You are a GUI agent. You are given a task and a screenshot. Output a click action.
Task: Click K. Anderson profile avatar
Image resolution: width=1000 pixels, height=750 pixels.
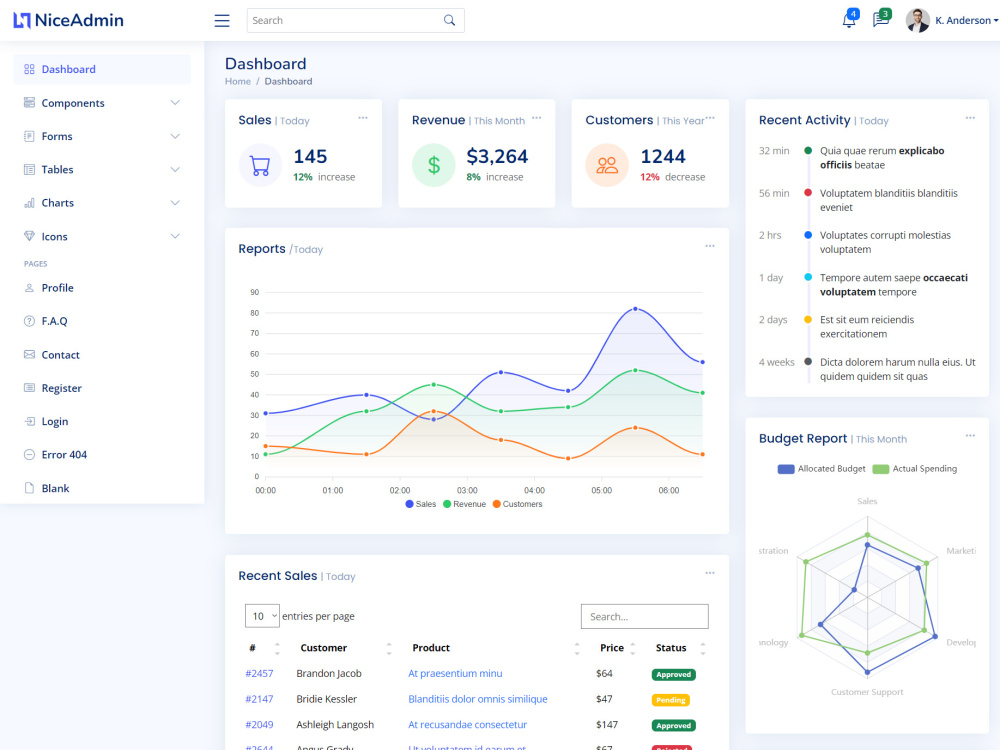917,20
